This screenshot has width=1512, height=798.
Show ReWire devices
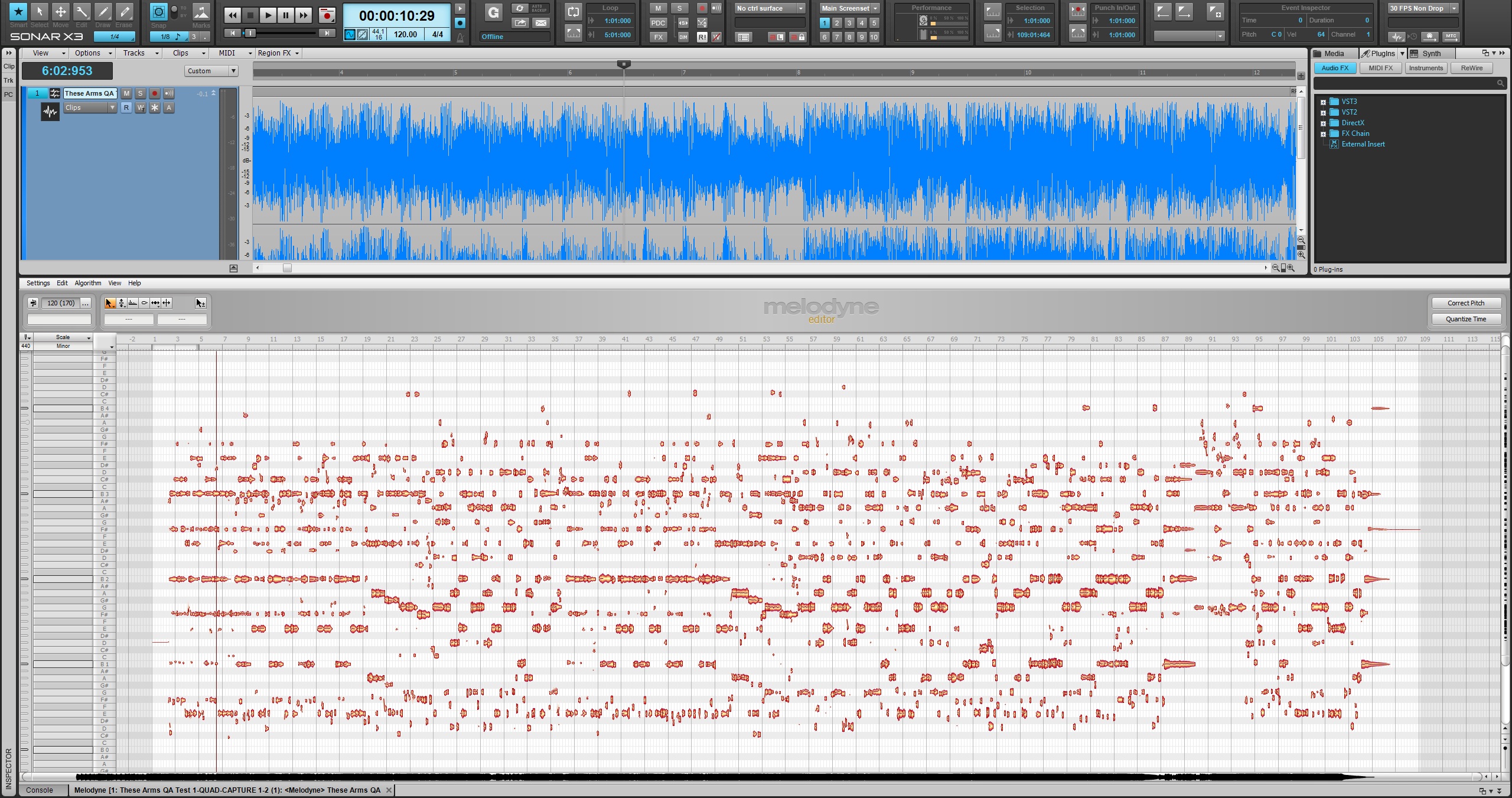tap(1471, 68)
